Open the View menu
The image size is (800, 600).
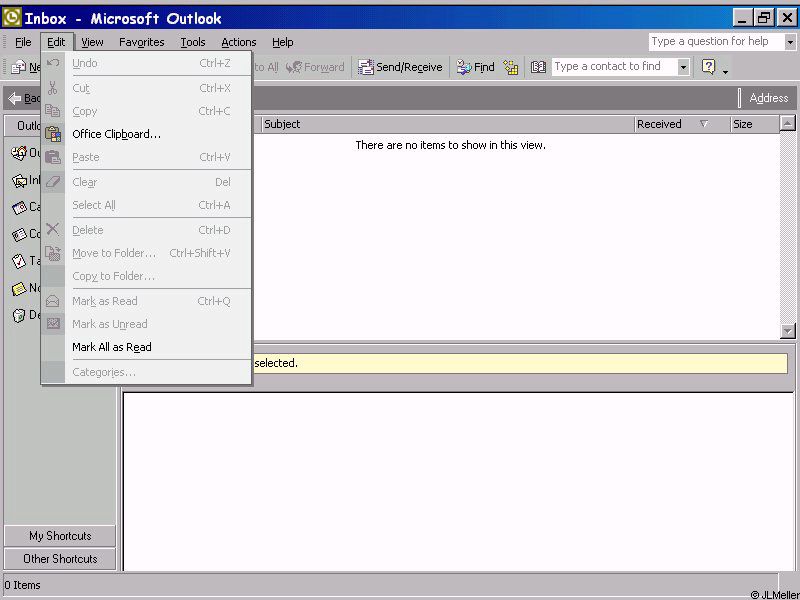coord(92,42)
